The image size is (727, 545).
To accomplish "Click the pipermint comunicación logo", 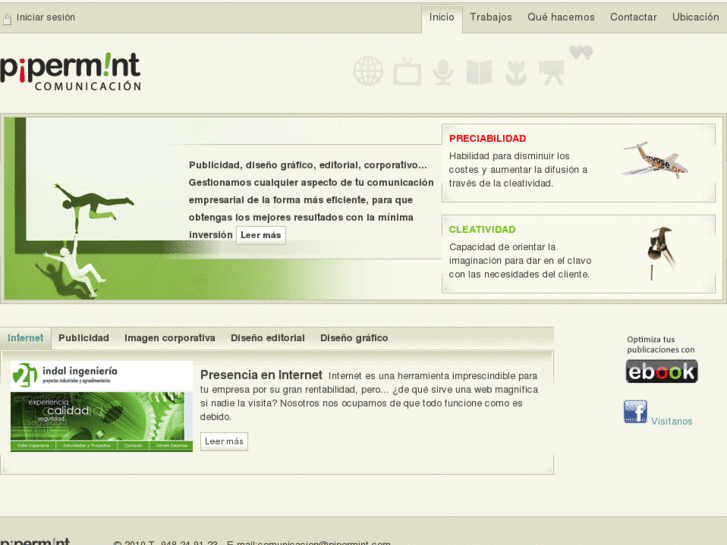I will [x=71, y=71].
